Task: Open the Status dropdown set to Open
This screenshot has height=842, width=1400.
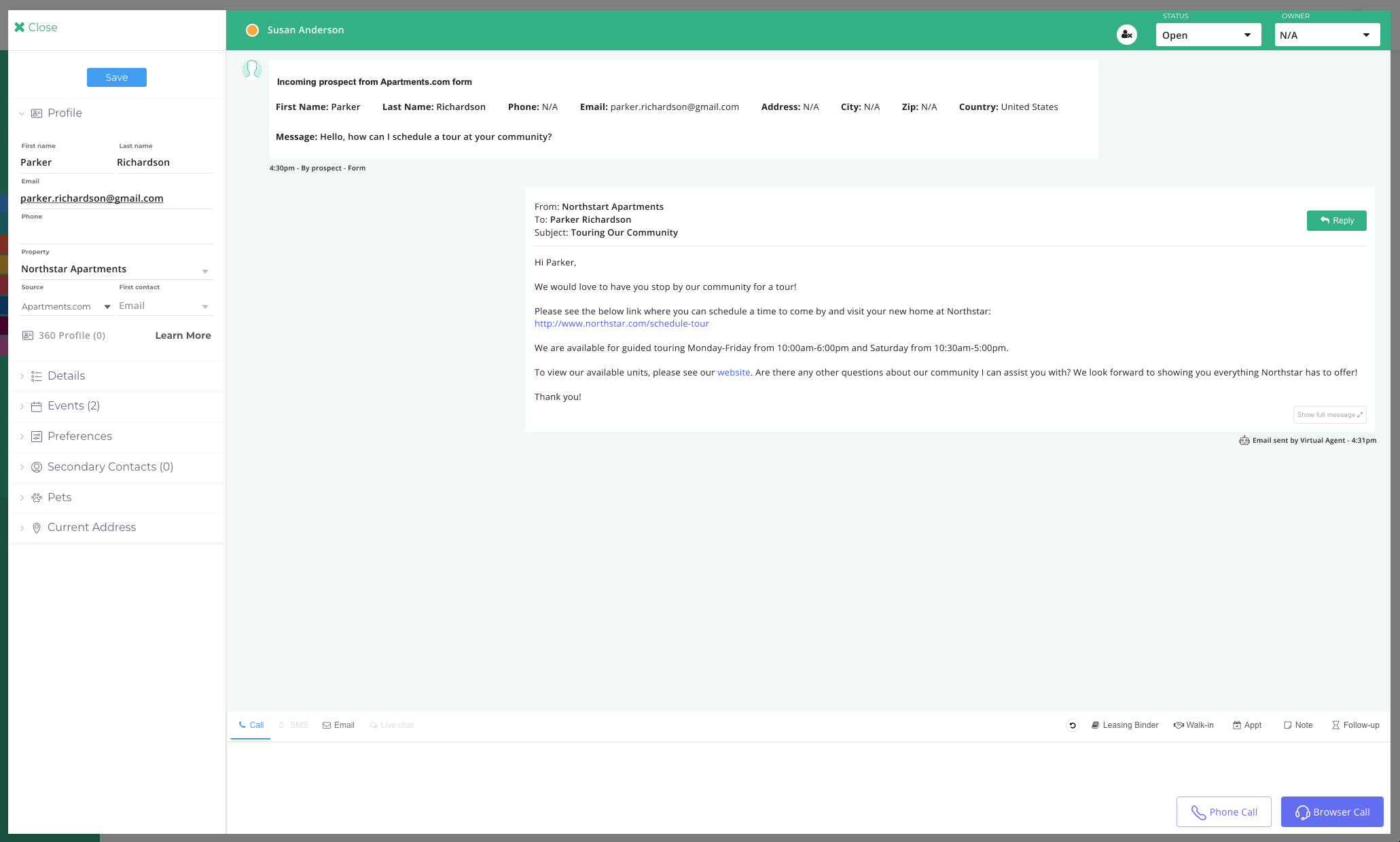Action: click(1208, 35)
